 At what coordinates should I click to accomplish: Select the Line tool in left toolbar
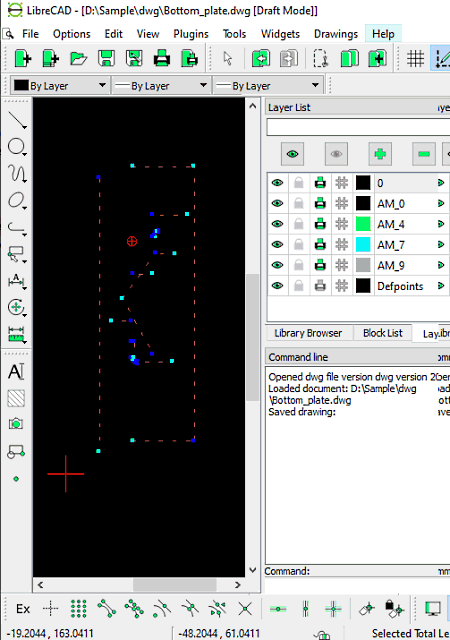[16, 120]
